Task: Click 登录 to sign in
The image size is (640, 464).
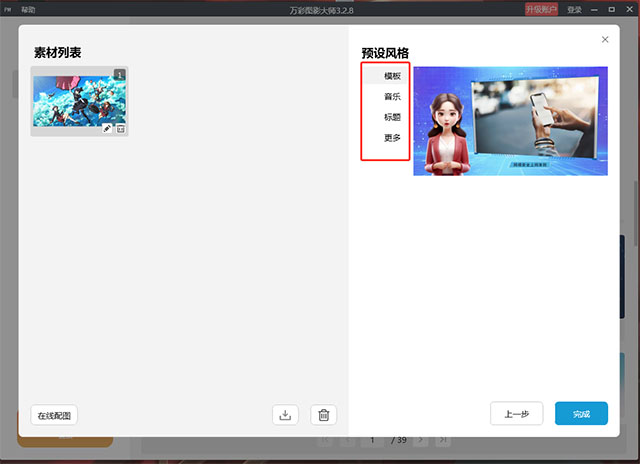Action: 574,9
